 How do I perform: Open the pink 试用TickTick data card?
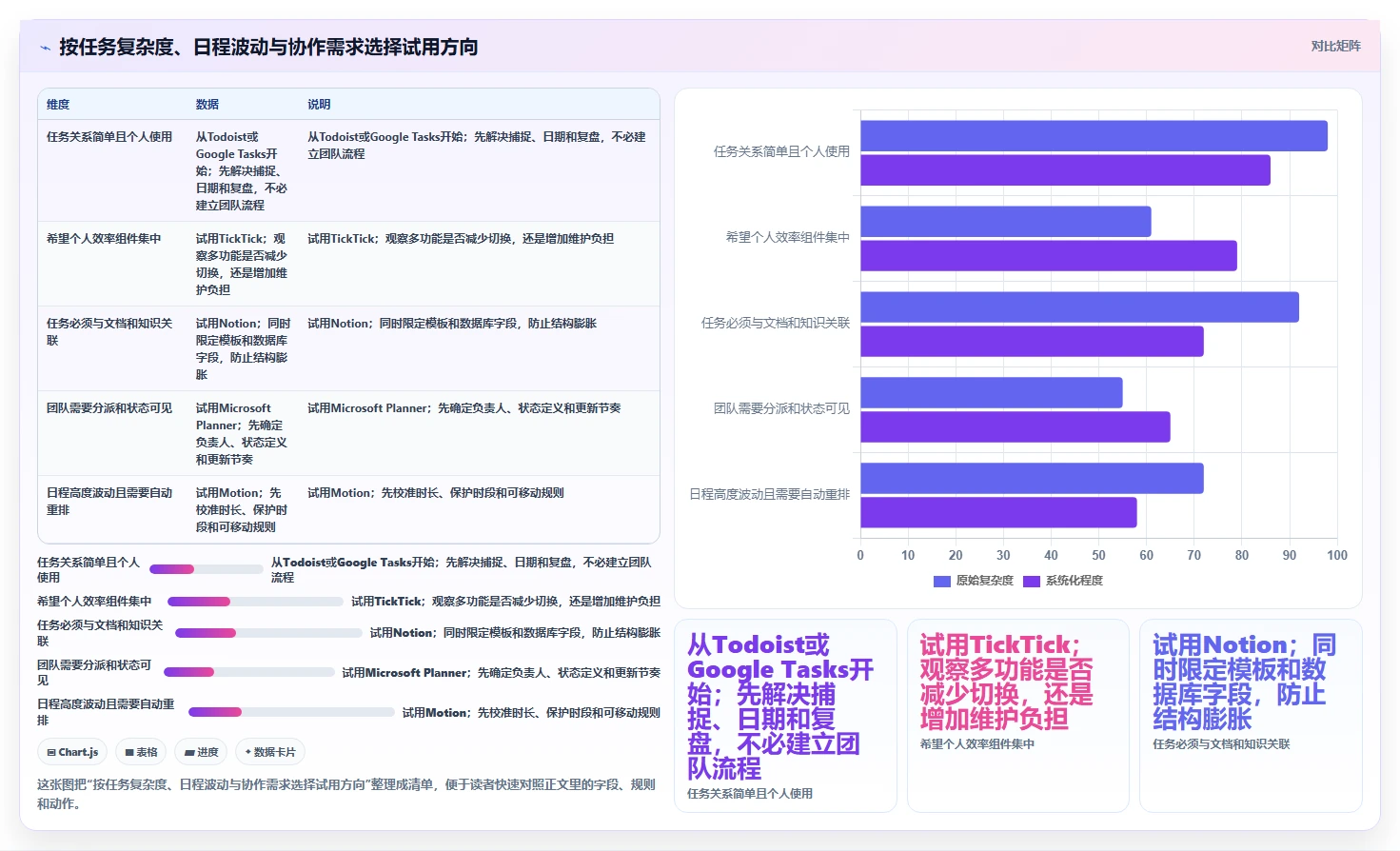tap(1018, 716)
